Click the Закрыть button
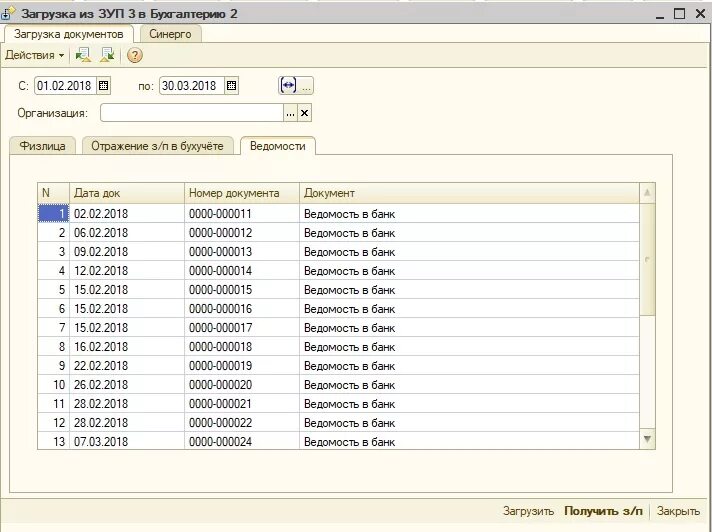712x532 pixels. click(678, 511)
